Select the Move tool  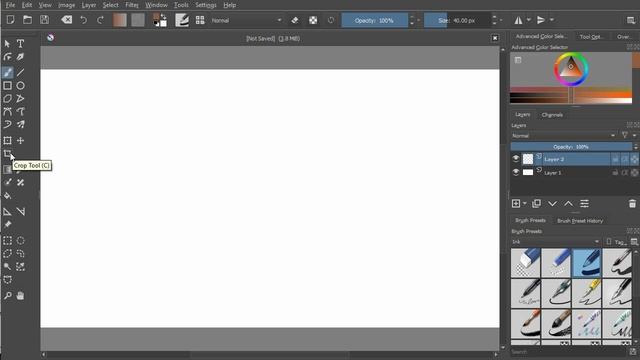[x=20, y=140]
